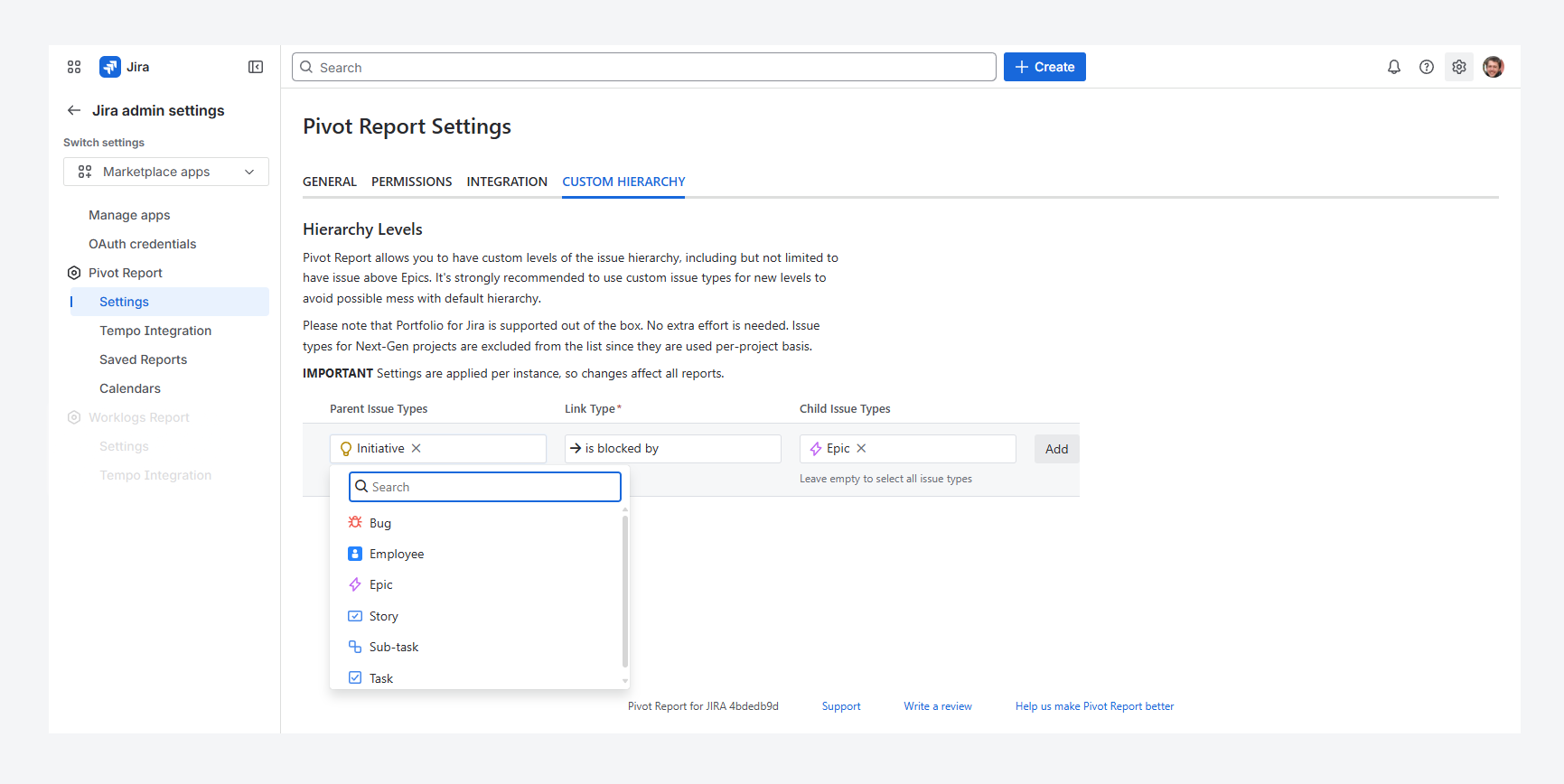Go back using the arrow beside Jira admin settings
1564x784 pixels.
tap(74, 110)
